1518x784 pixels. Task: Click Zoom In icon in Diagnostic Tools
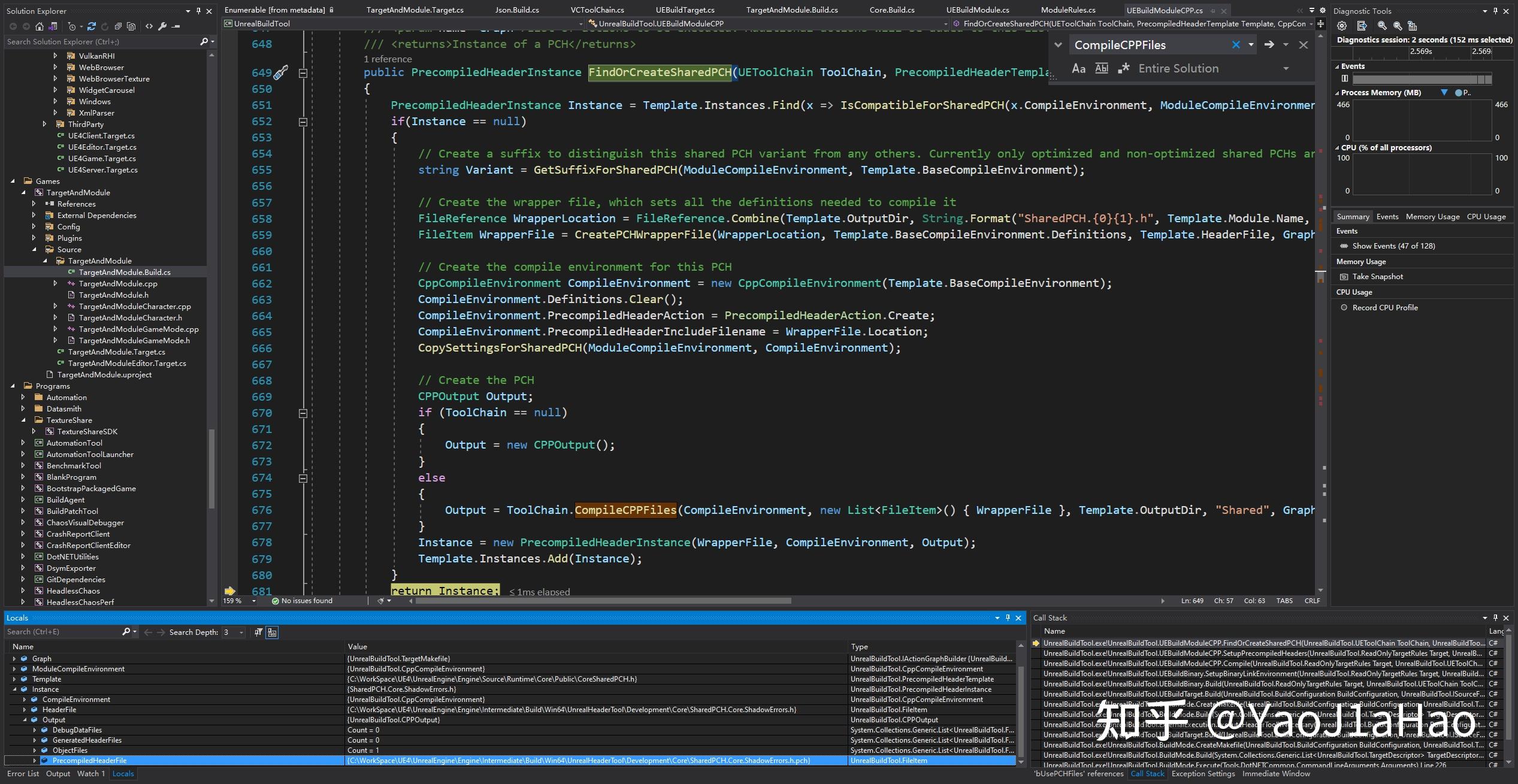[1382, 26]
